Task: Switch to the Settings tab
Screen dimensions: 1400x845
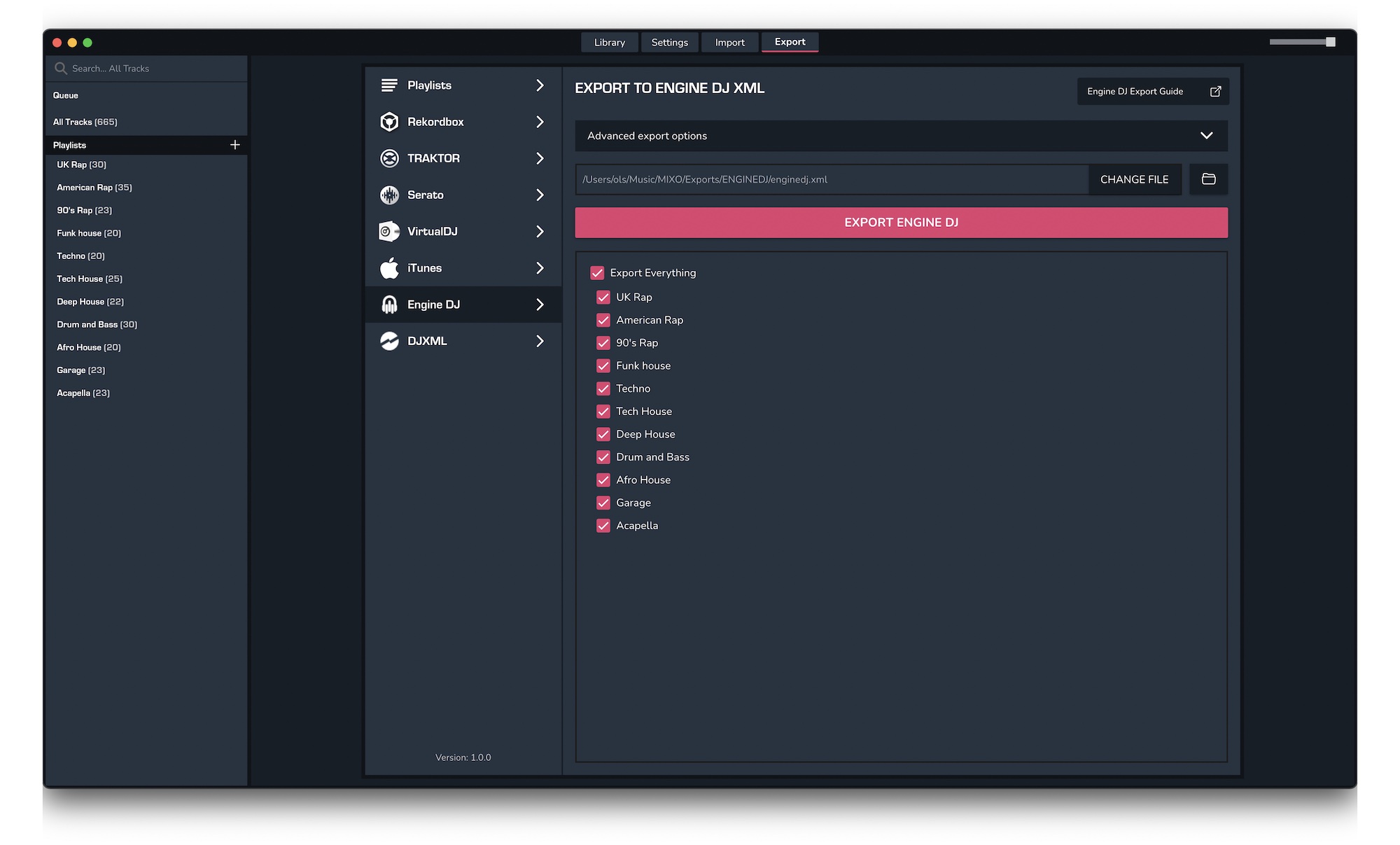Action: [x=669, y=42]
